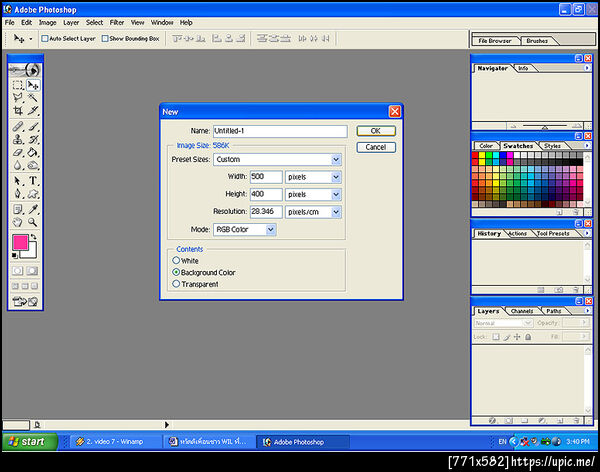Select the Eyedropper tool
This screenshot has width=600, height=472.
[x=33, y=209]
